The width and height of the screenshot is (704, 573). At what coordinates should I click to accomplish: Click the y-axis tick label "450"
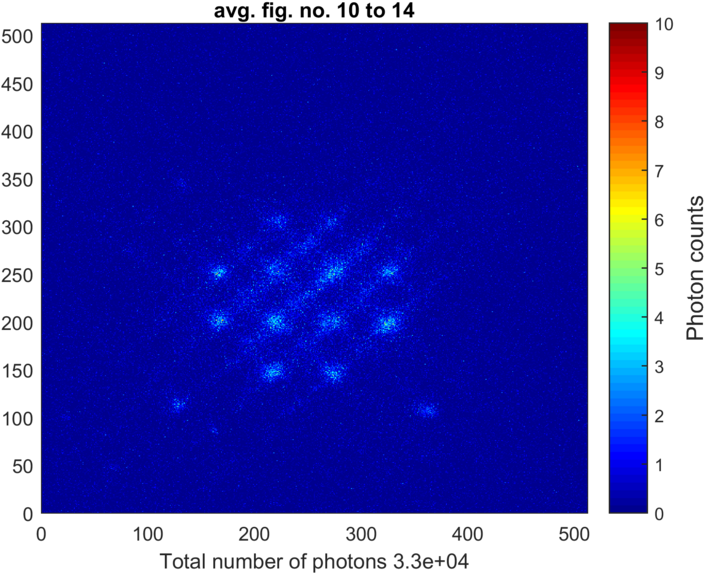pos(20,84)
